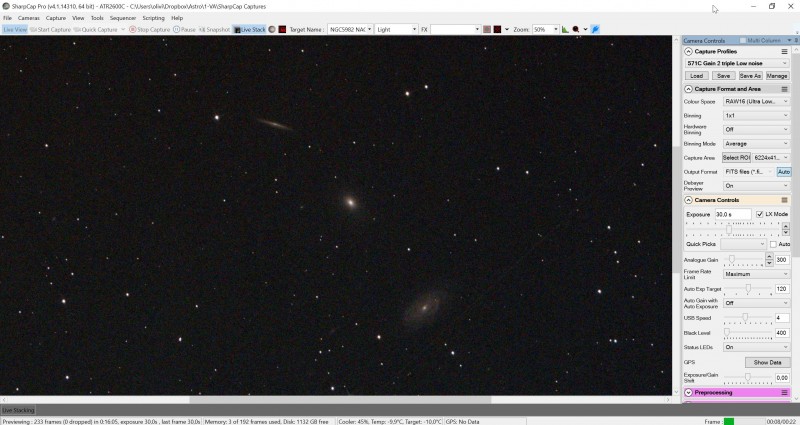Click the Analogue Gain slider handle

tap(732, 260)
